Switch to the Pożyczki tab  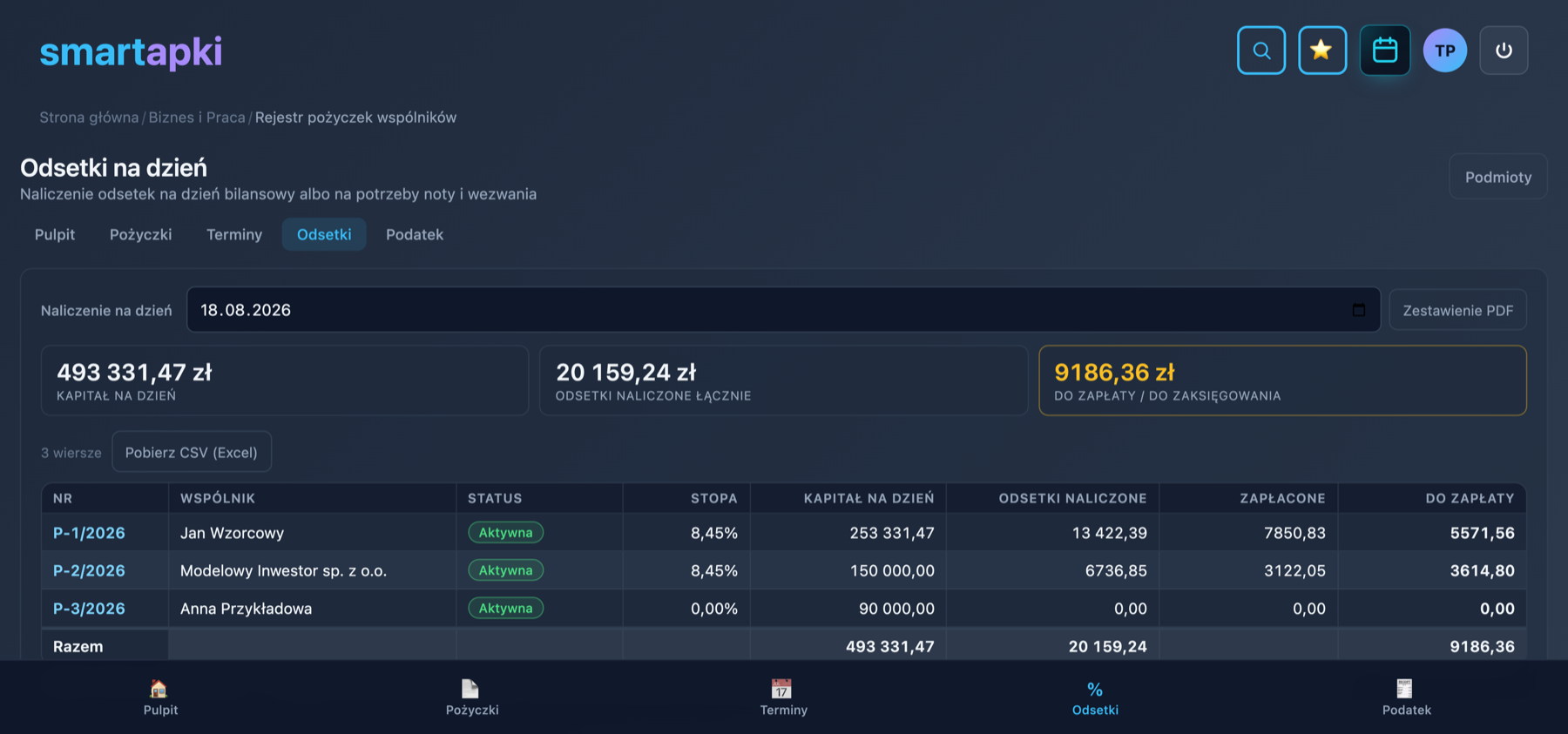pos(141,234)
